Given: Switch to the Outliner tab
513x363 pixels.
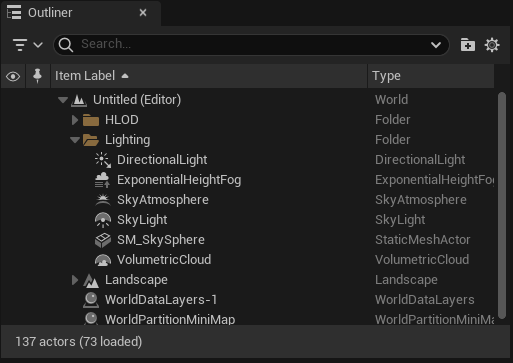Looking at the screenshot, I should pos(81,13).
